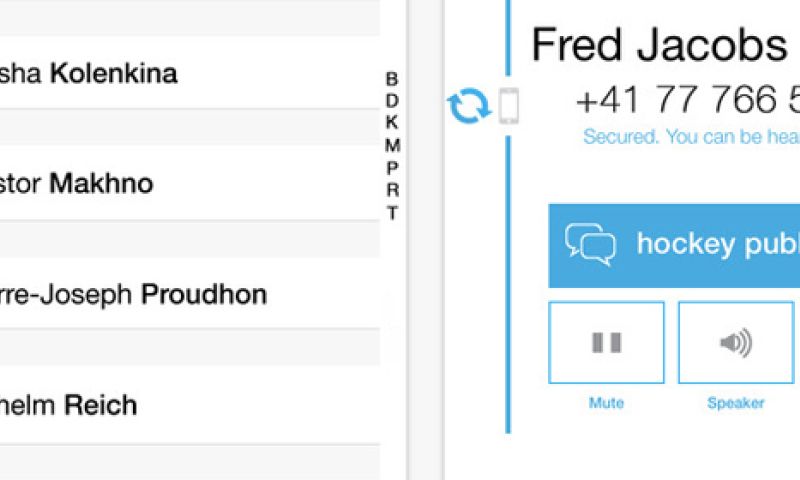Screen dimensions: 800x480
Task: Open the Proudhon contact row
Action: [x=190, y=293]
